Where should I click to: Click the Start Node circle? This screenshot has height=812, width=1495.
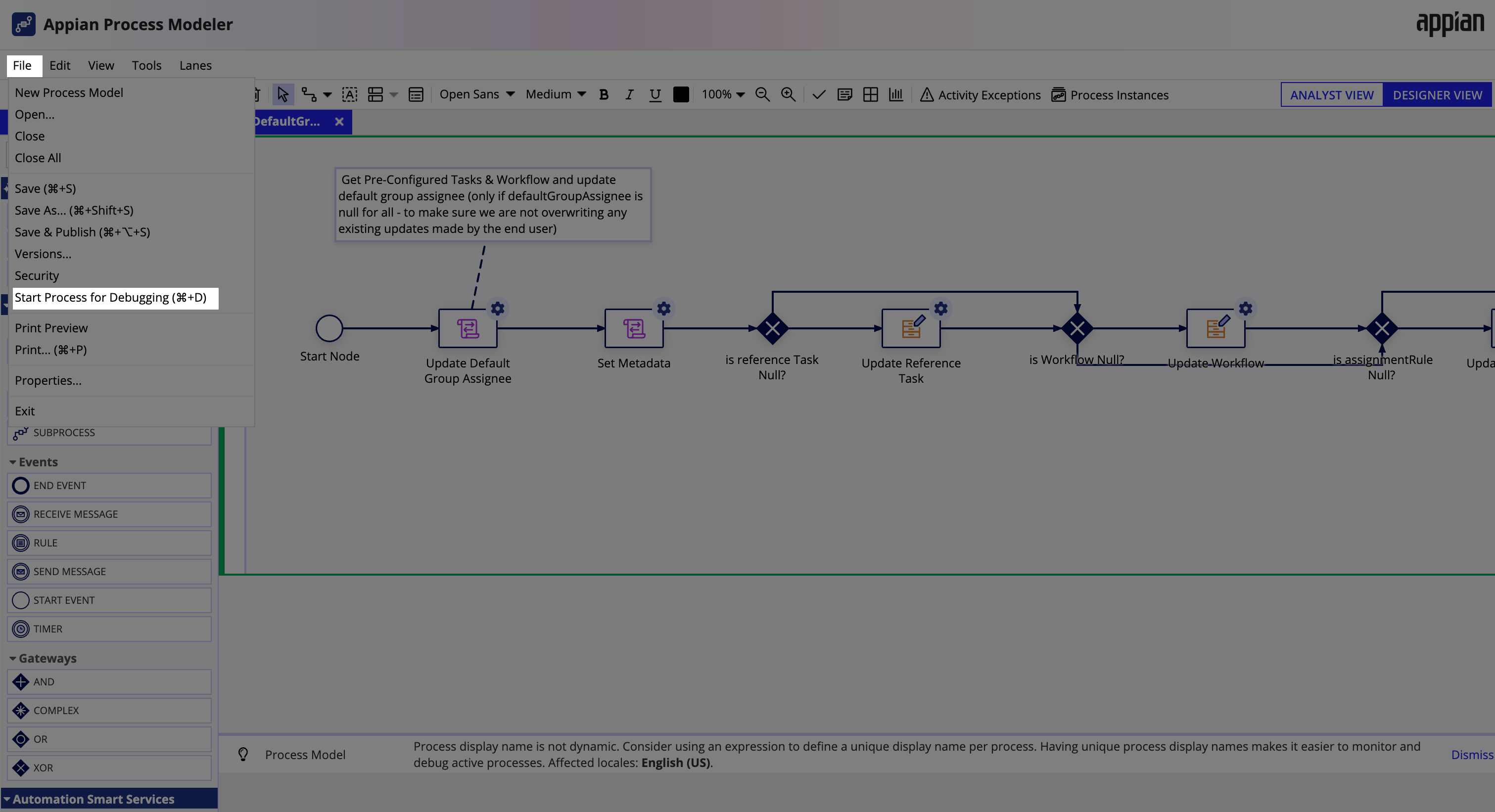click(329, 328)
